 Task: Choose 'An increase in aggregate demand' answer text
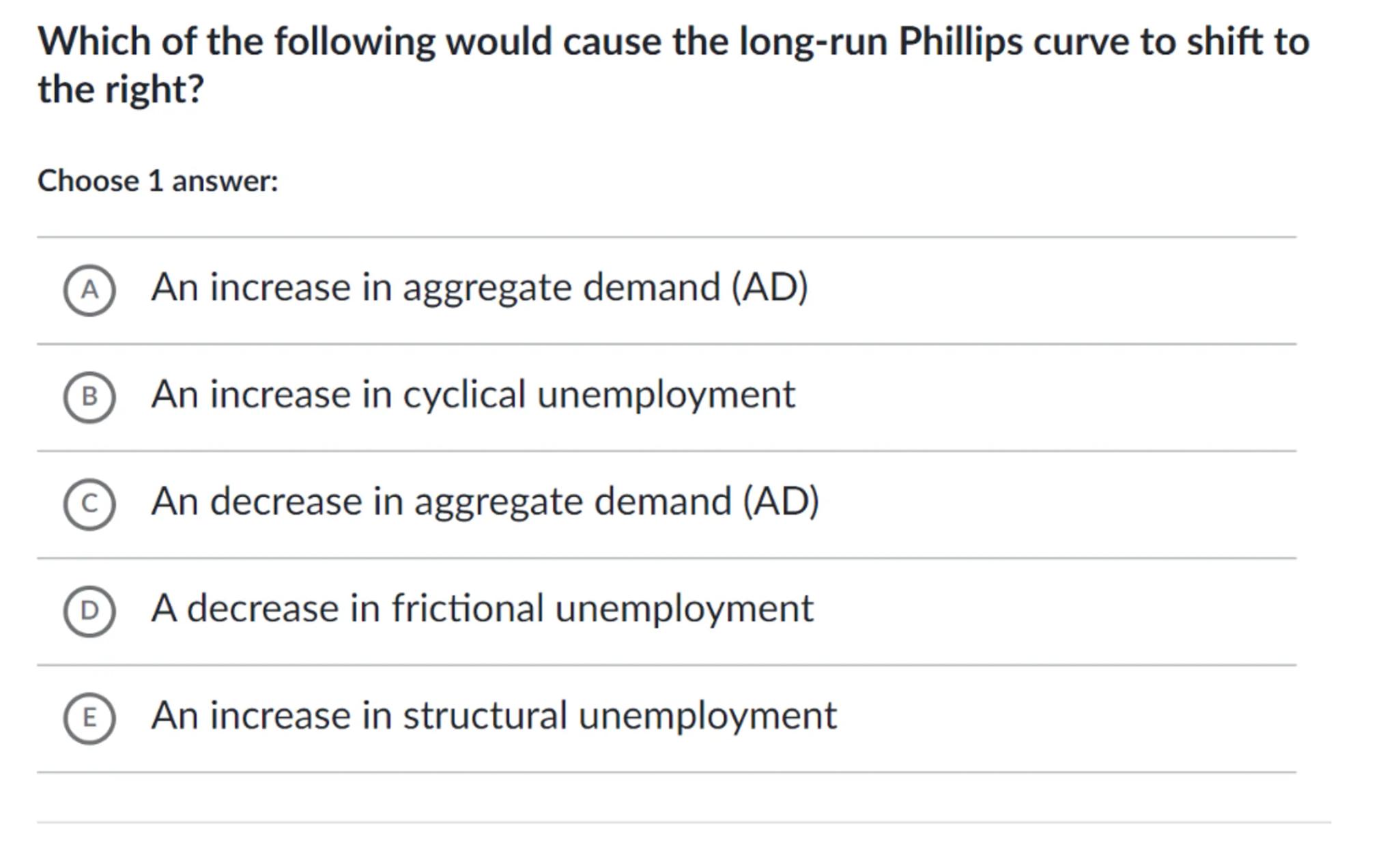479,287
